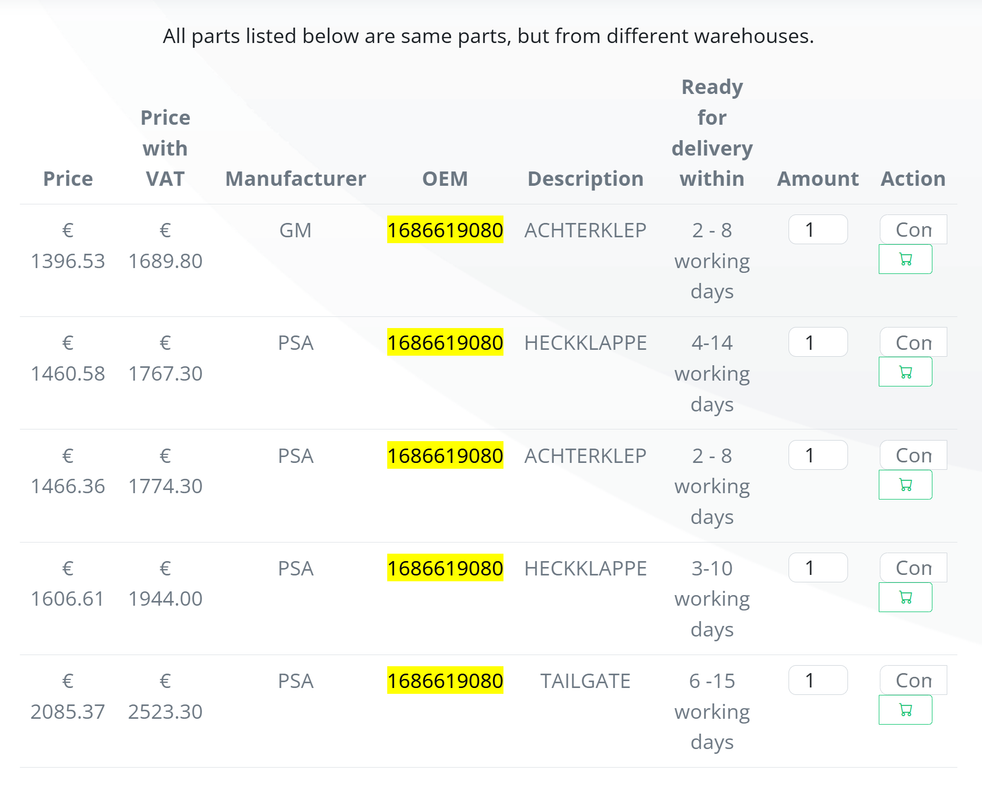
Task: Click the Con button in the €1466.36 row
Action: click(913, 455)
